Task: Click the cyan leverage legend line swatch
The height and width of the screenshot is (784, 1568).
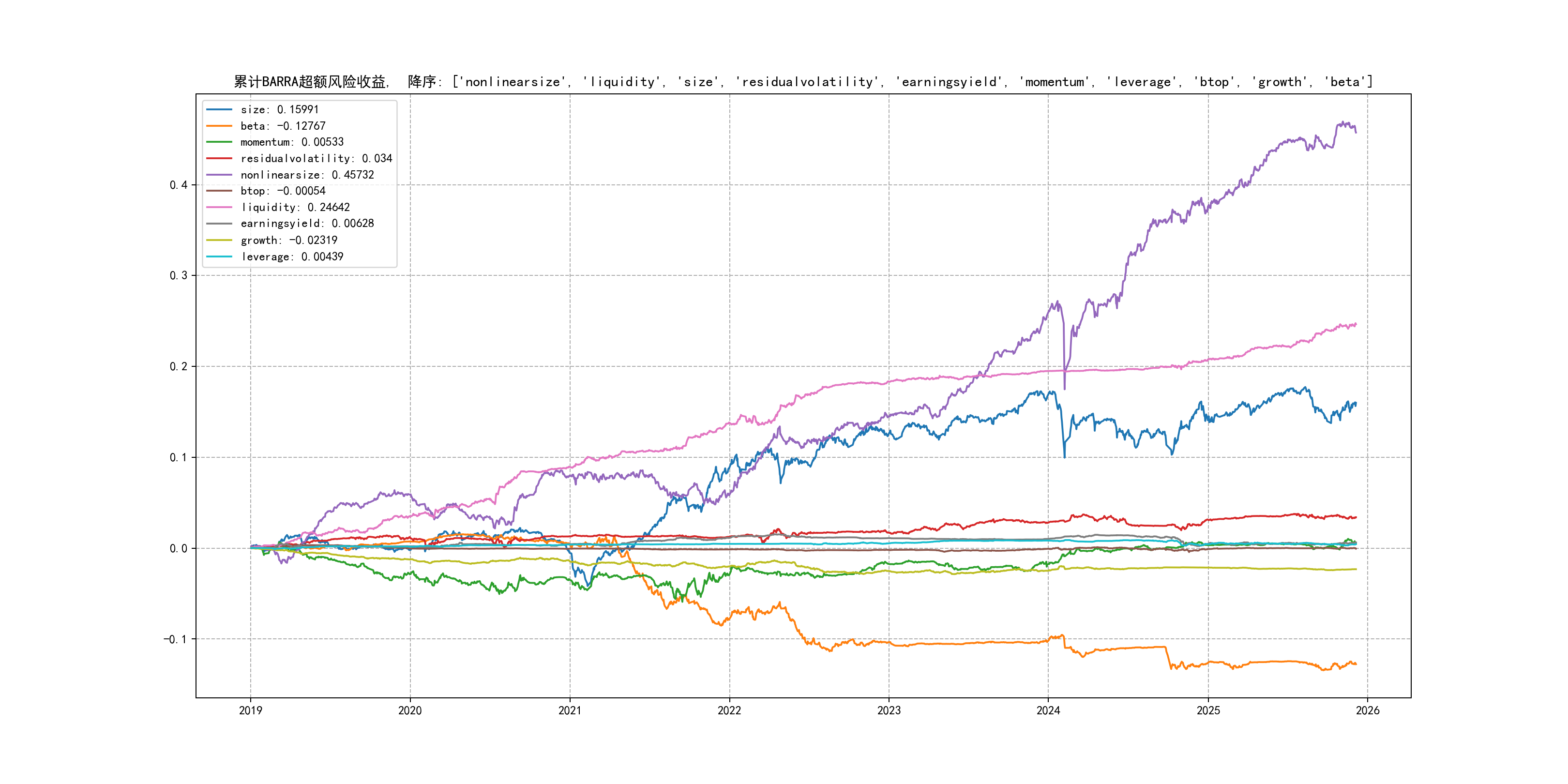Action: pos(219,257)
